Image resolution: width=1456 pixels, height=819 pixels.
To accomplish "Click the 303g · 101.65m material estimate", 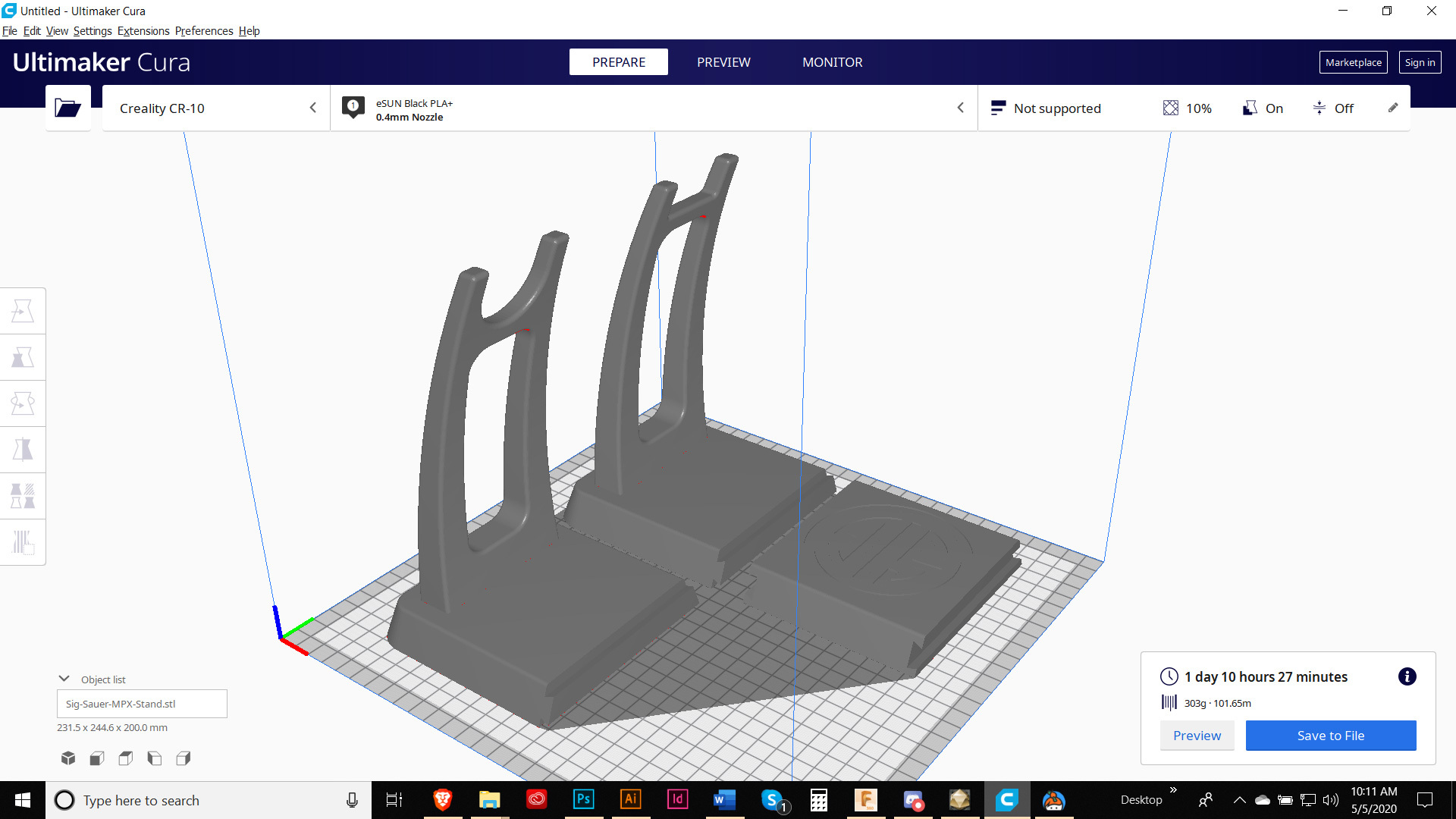I will coord(1218,703).
